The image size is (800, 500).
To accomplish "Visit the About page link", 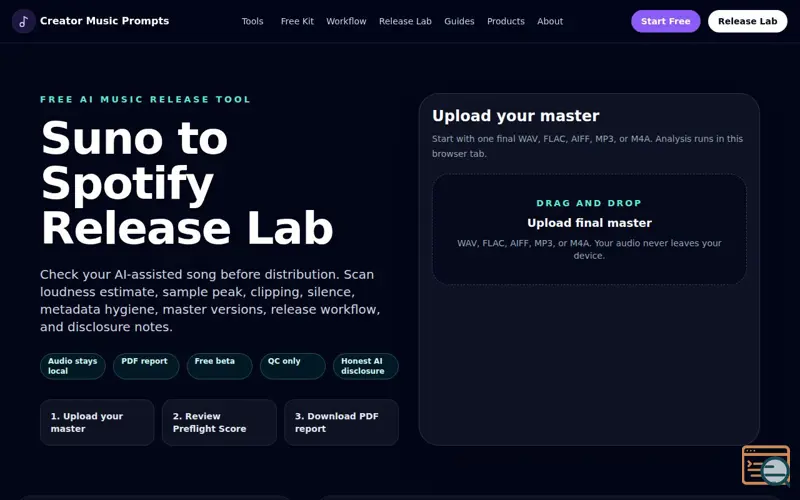I will pos(550,21).
